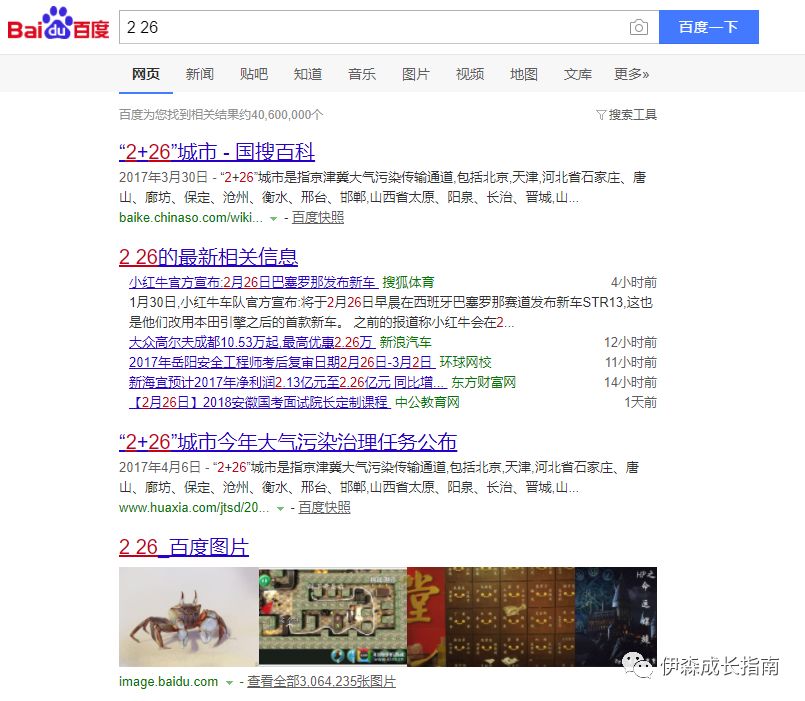Open the red 堂 image thumbnail
Image resolution: width=805 pixels, height=701 pixels.
coord(426,617)
